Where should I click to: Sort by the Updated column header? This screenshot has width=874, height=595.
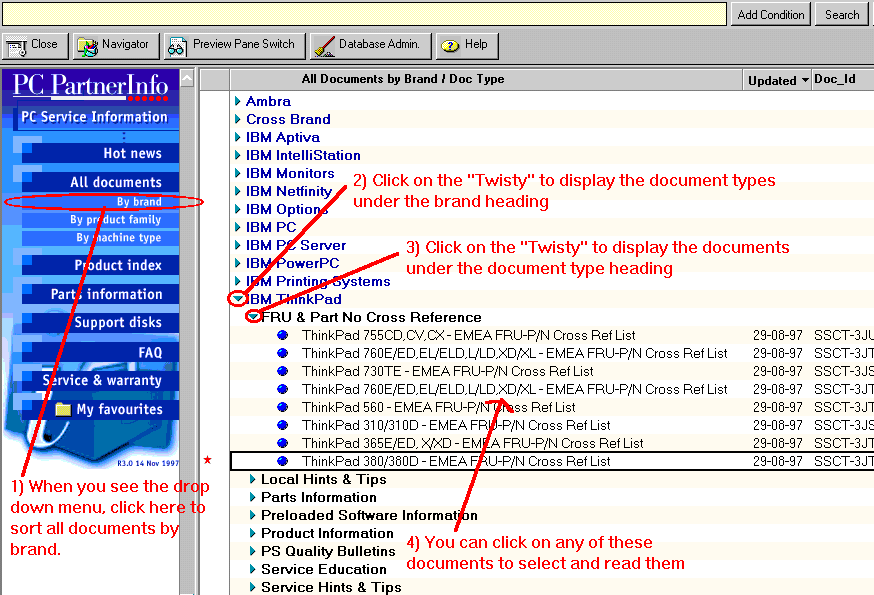pyautogui.click(x=777, y=80)
